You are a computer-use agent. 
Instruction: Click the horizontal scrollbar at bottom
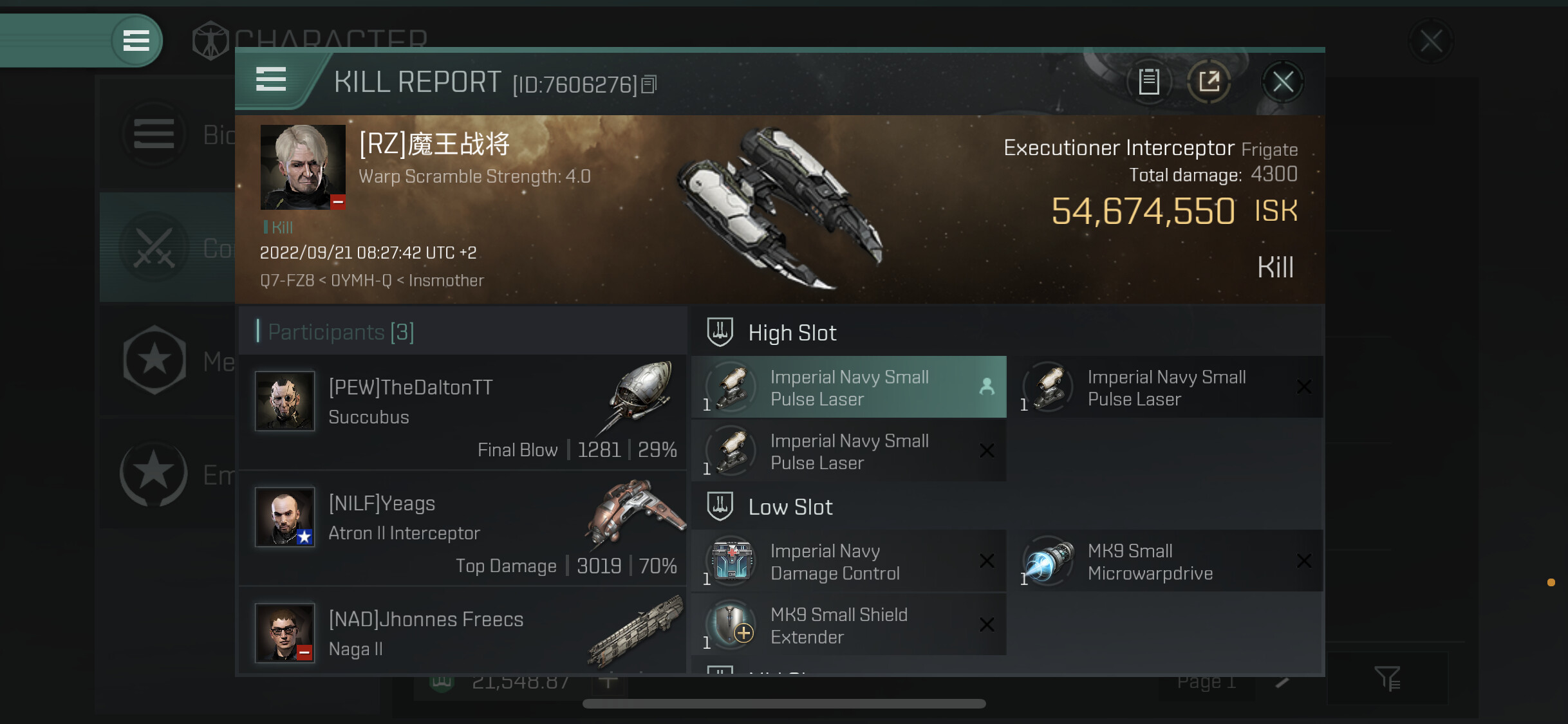pos(784,703)
